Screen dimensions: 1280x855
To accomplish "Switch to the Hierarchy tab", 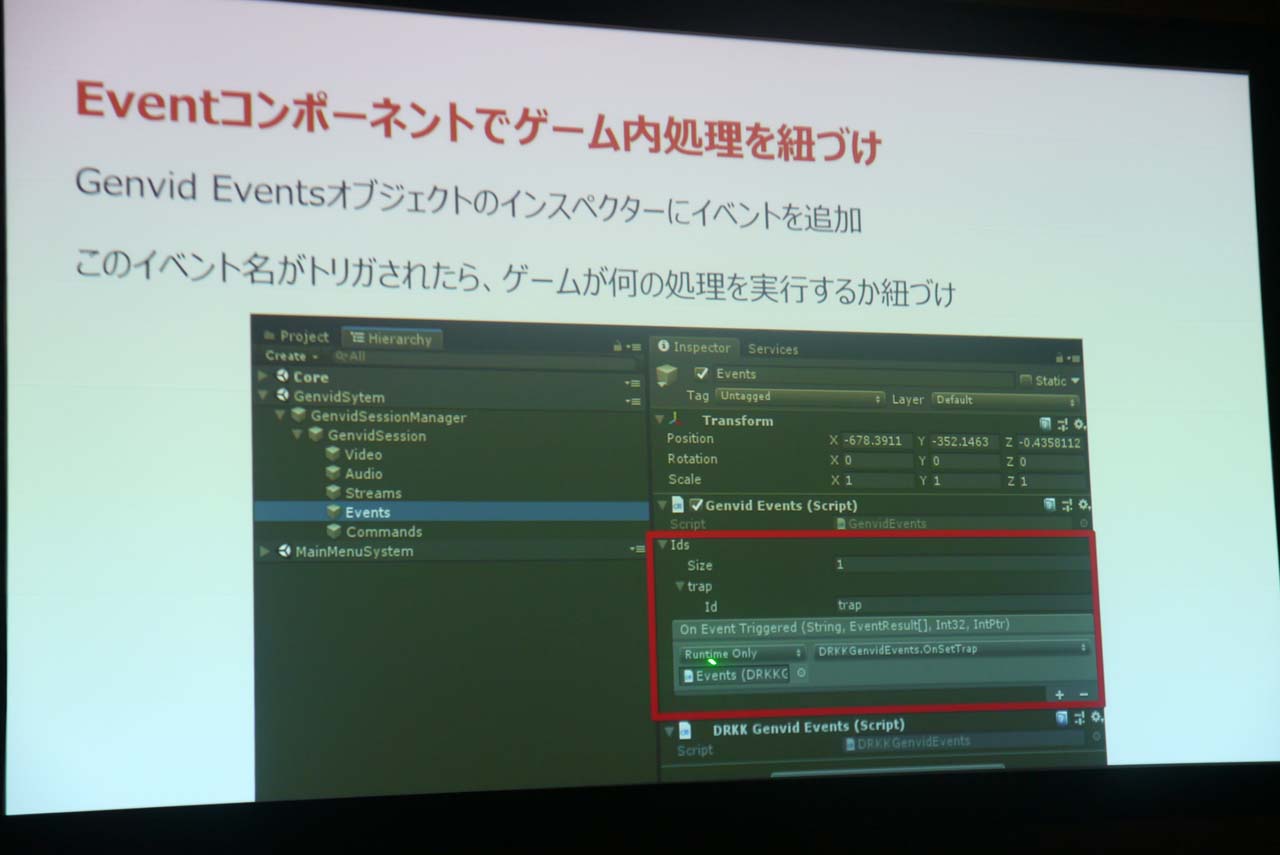I will 392,339.
